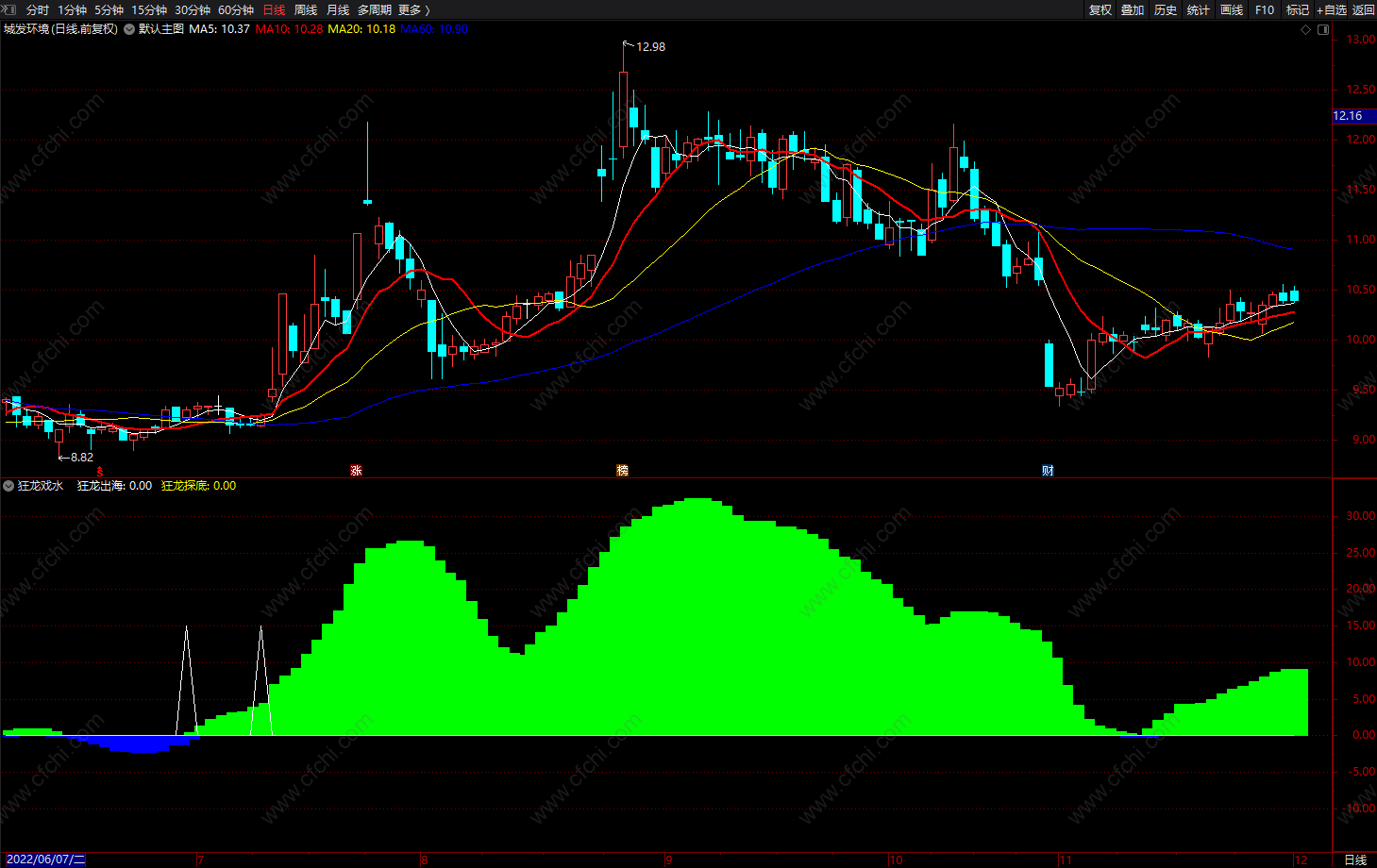
Task: Toggle the 叠加 overlay button
Action: coord(1133,9)
